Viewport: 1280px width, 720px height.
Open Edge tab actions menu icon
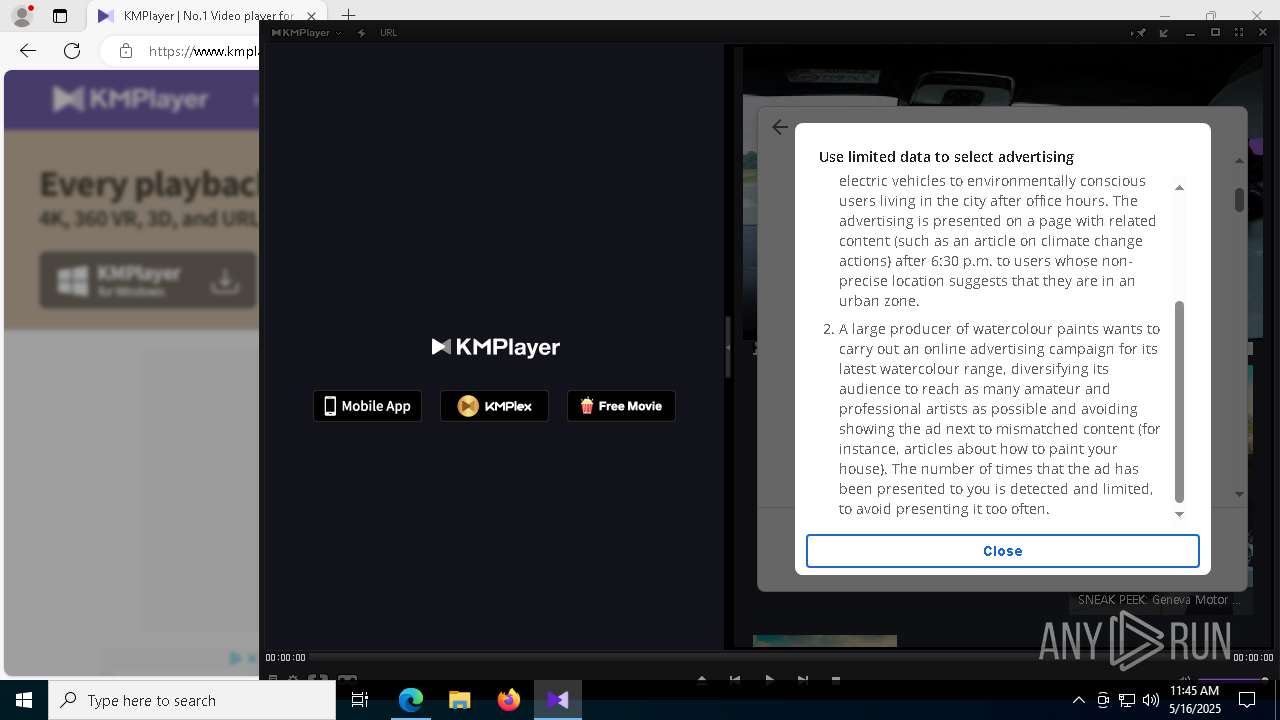pyautogui.click(x=60, y=16)
